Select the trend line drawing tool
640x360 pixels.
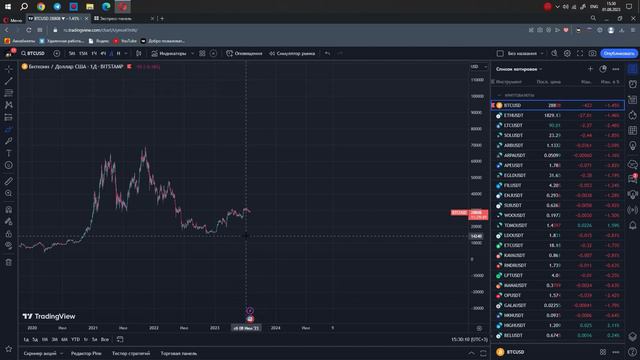click(9, 81)
